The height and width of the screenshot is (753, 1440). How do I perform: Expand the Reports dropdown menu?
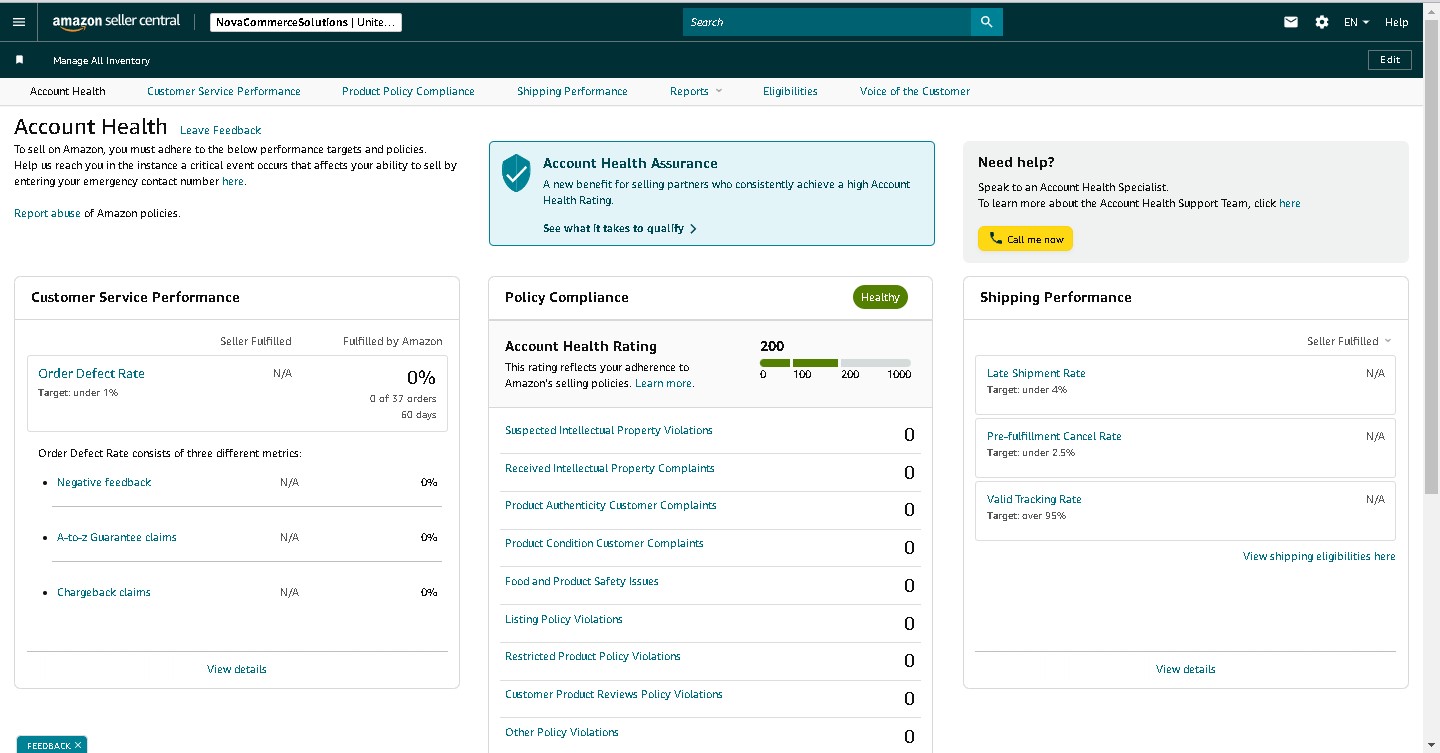tap(696, 91)
